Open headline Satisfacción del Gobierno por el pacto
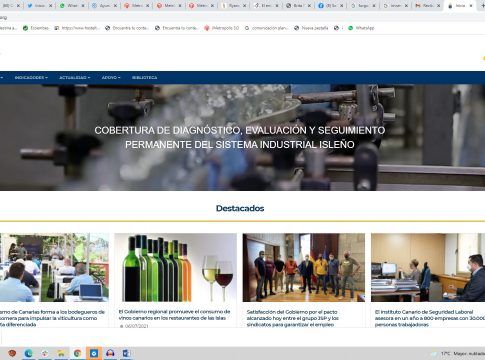The height and width of the screenshot is (360, 485). [x=292, y=318]
